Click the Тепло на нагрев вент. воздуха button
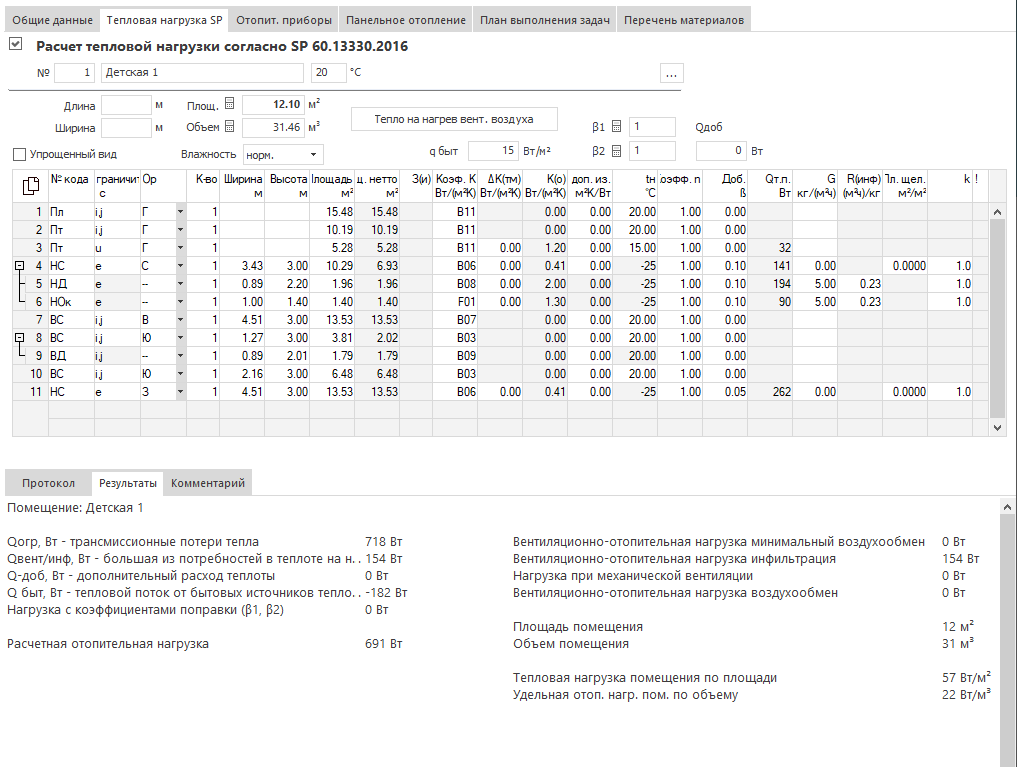This screenshot has width=1017, height=767. (x=454, y=119)
